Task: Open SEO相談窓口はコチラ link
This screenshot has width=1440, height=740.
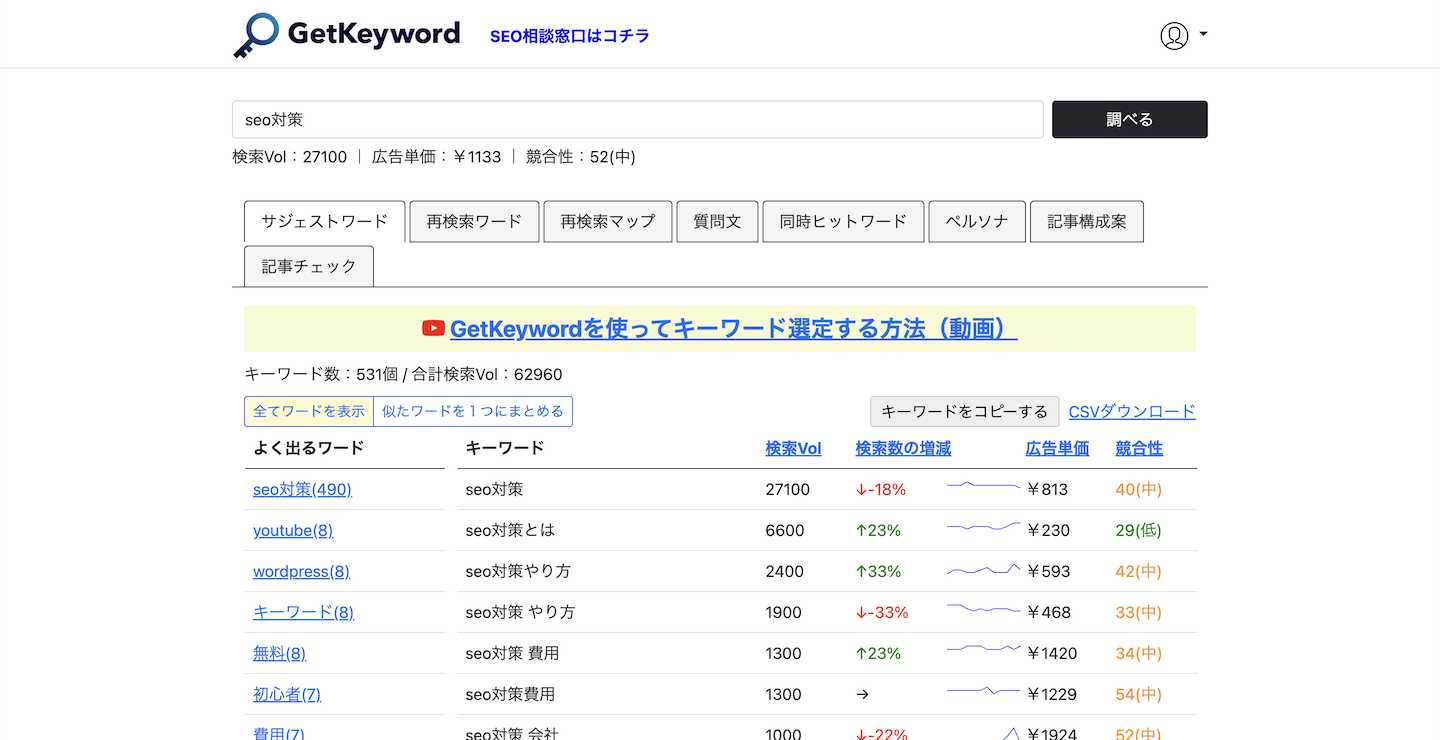Action: tap(570, 36)
